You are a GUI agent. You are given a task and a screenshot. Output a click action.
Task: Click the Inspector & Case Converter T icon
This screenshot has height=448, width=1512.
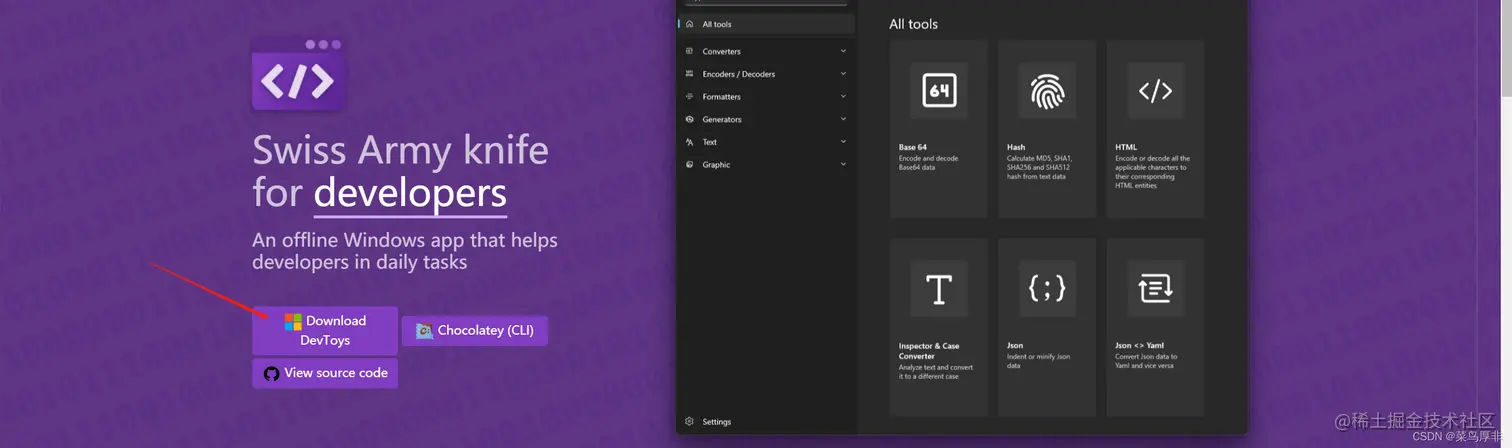tap(939, 289)
